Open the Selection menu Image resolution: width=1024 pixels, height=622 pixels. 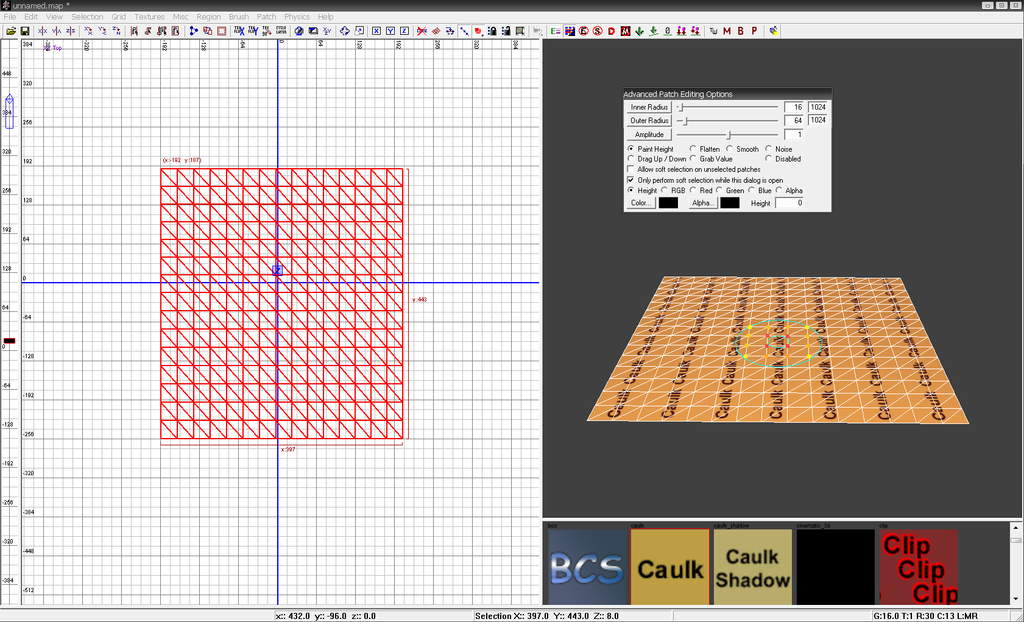87,16
